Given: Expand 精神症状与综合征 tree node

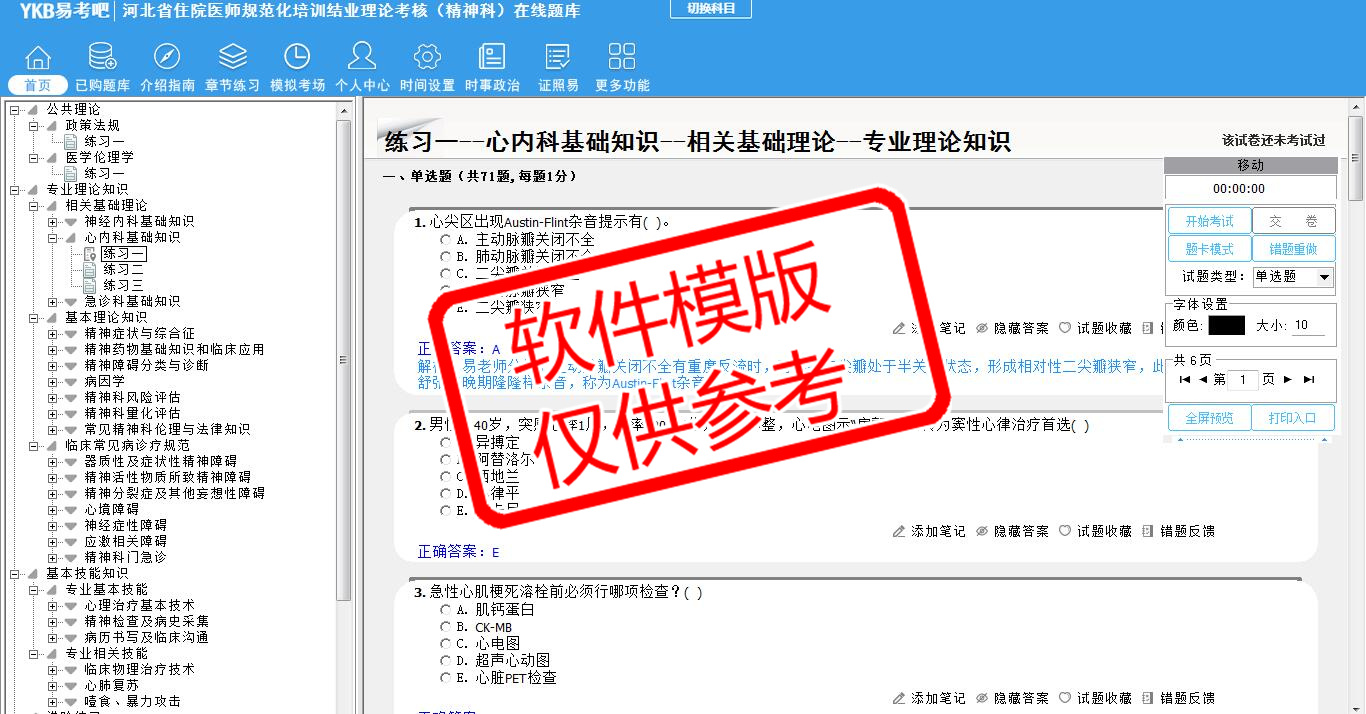Looking at the screenshot, I should pyautogui.click(x=53, y=333).
